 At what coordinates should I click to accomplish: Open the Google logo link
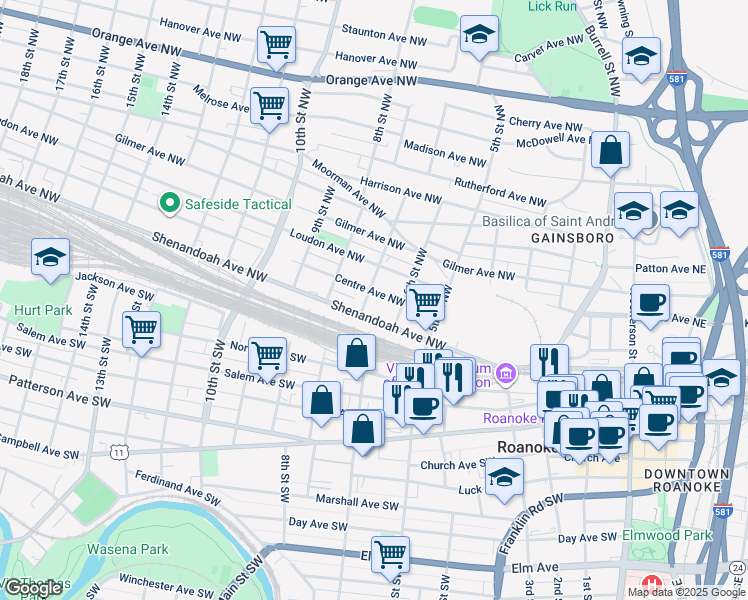click(x=33, y=588)
